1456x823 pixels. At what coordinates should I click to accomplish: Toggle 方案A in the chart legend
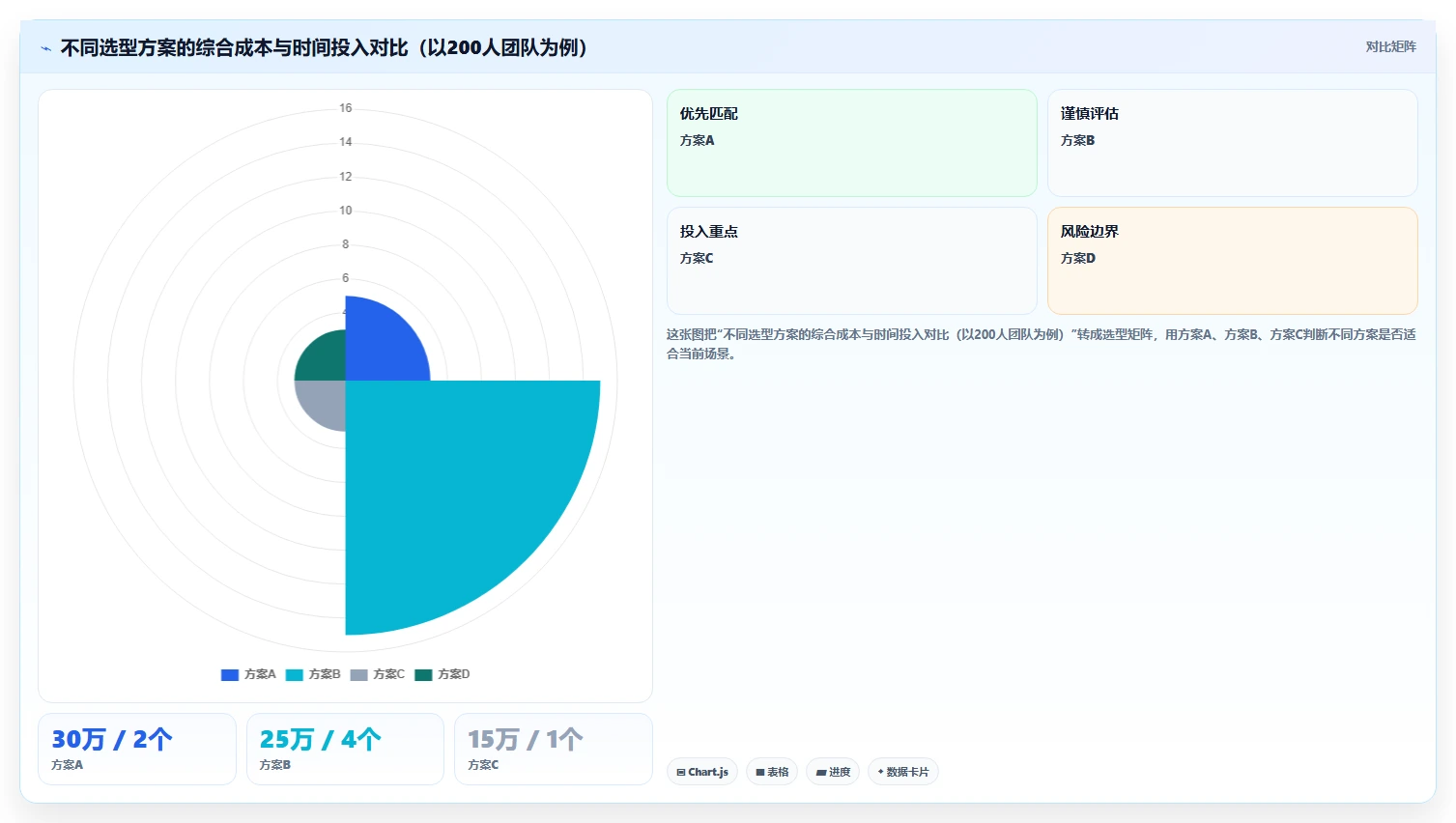point(248,674)
